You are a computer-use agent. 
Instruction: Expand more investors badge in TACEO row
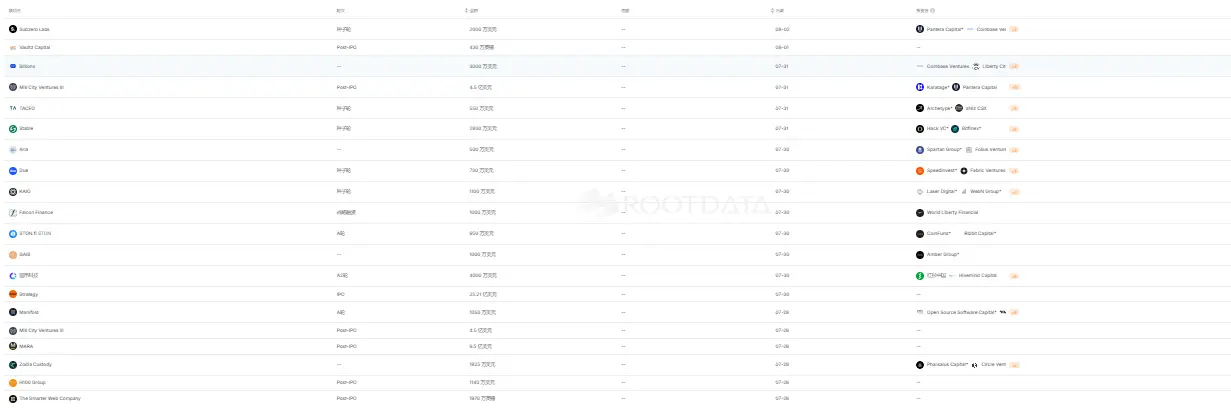pyautogui.click(x=1014, y=108)
